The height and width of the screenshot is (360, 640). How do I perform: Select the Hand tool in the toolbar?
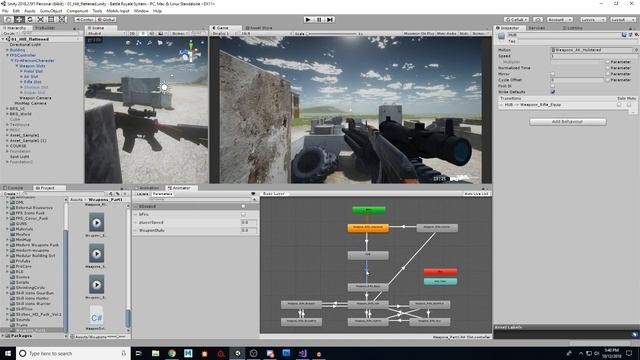[8, 19]
